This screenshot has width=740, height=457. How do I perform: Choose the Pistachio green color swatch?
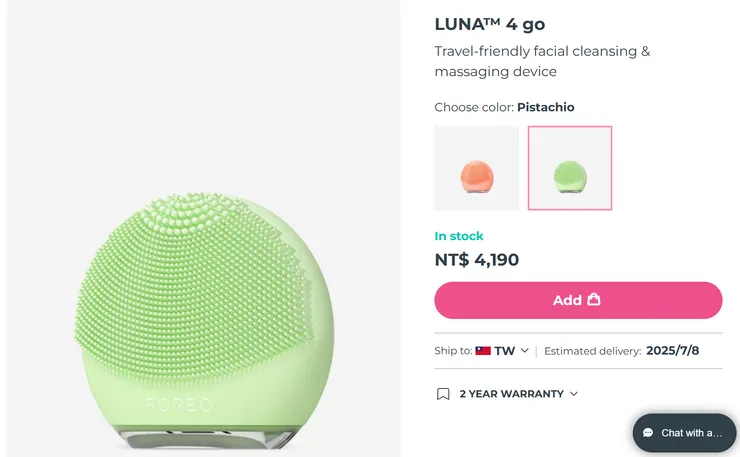pos(570,168)
